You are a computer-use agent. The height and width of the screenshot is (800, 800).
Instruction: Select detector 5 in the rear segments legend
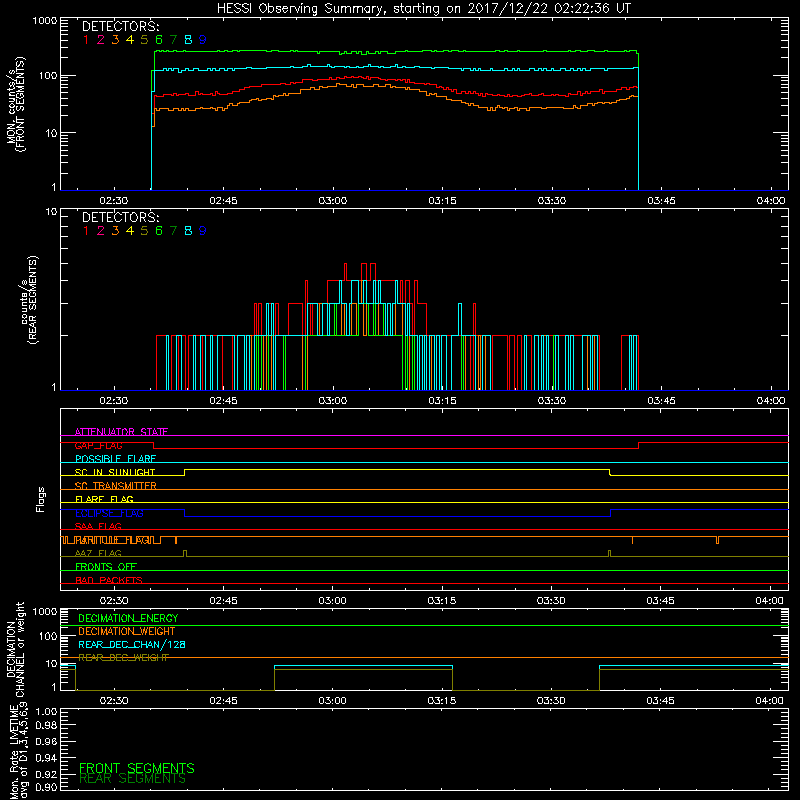(144, 231)
